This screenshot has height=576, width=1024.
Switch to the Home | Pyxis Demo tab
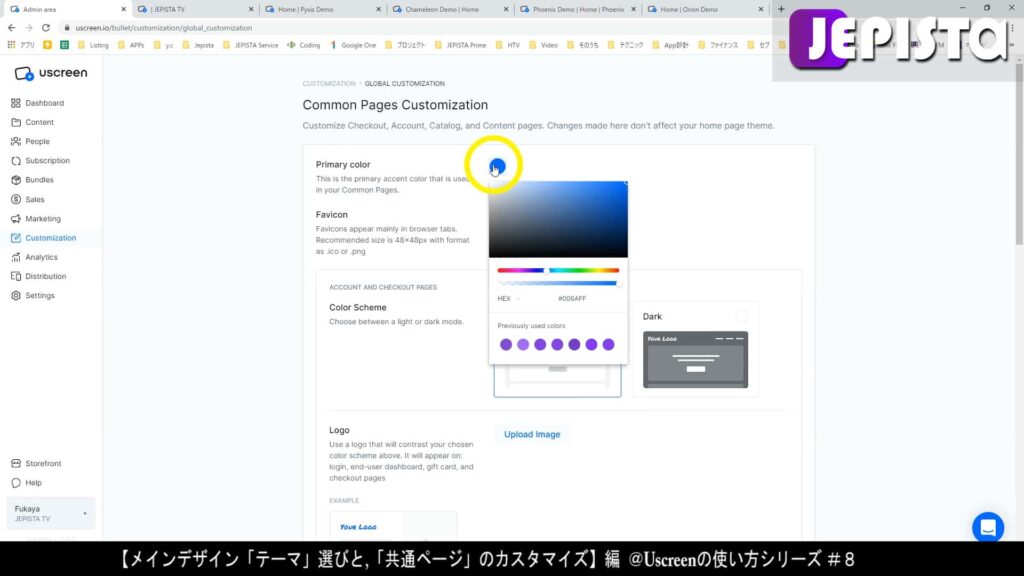pos(323,9)
